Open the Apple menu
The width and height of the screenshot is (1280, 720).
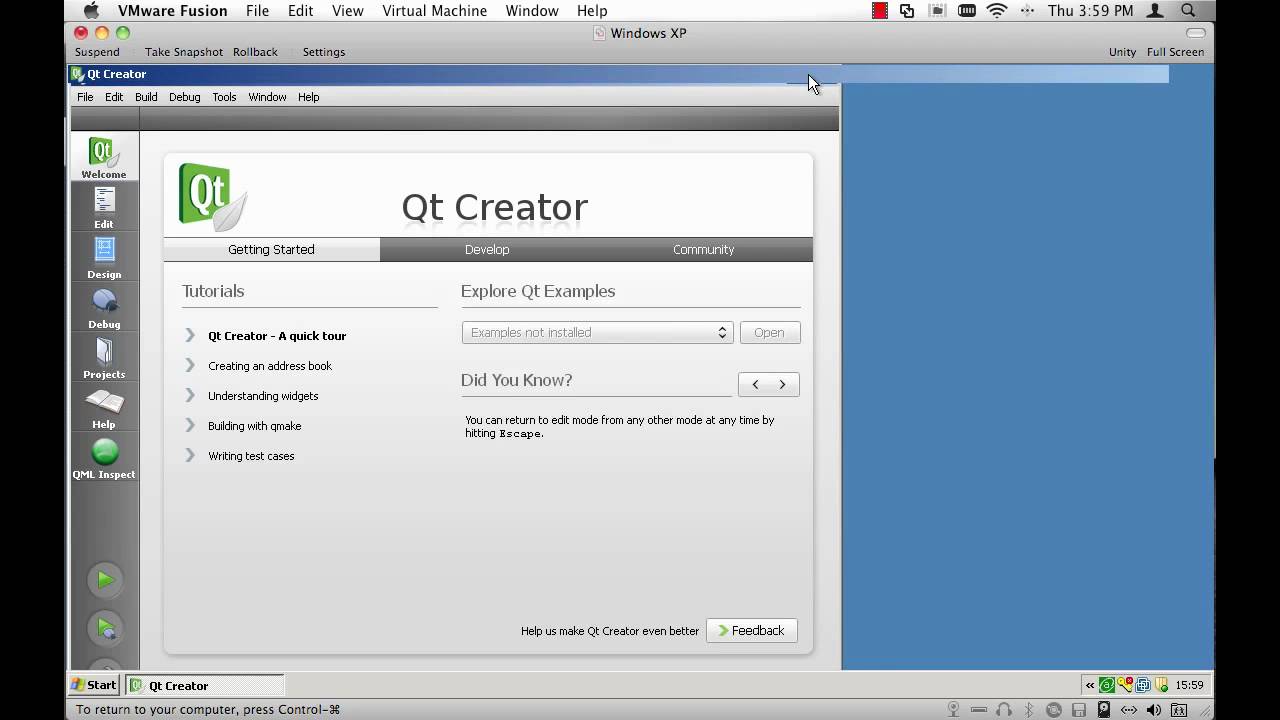pos(91,11)
